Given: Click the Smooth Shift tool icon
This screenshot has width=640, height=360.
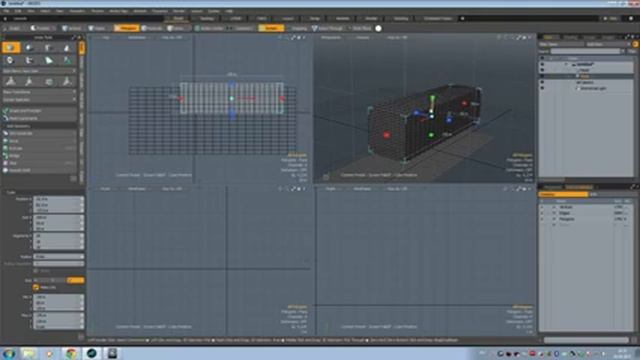Looking at the screenshot, I should click(6, 170).
